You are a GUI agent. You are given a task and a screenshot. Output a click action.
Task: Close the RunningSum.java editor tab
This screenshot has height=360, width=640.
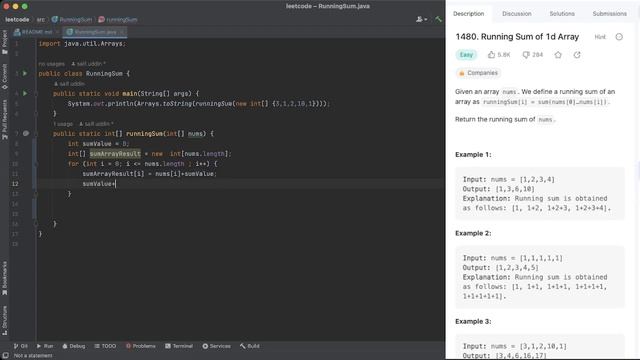(122, 32)
